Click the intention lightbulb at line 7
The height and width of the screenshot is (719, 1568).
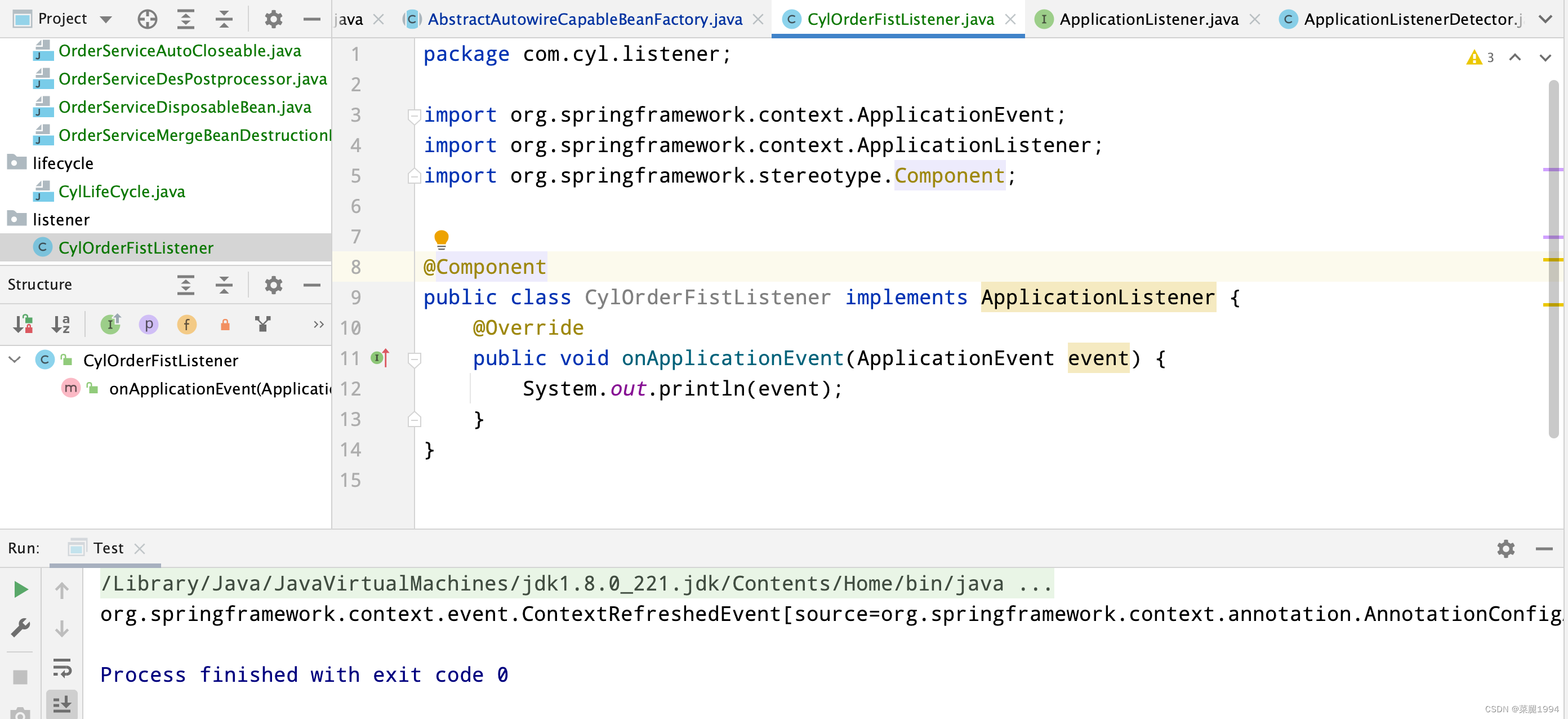(442, 239)
